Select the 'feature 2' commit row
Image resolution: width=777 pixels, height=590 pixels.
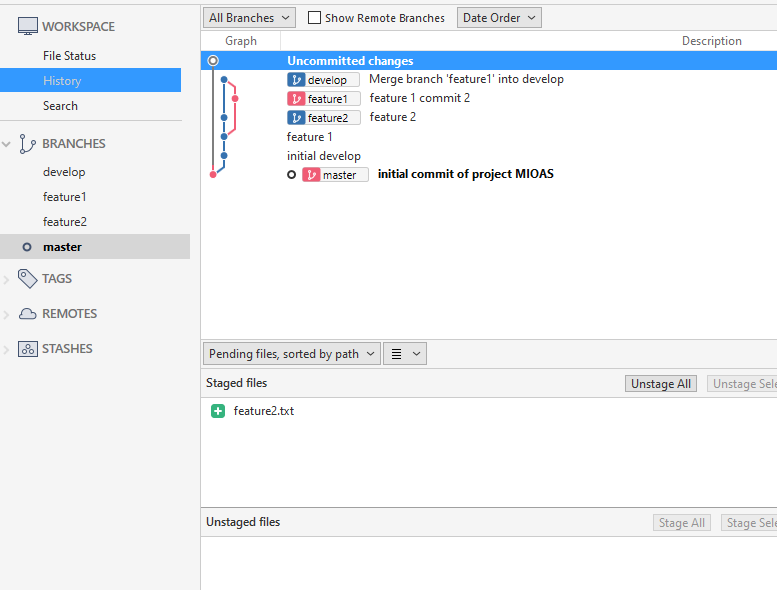[x=489, y=117]
